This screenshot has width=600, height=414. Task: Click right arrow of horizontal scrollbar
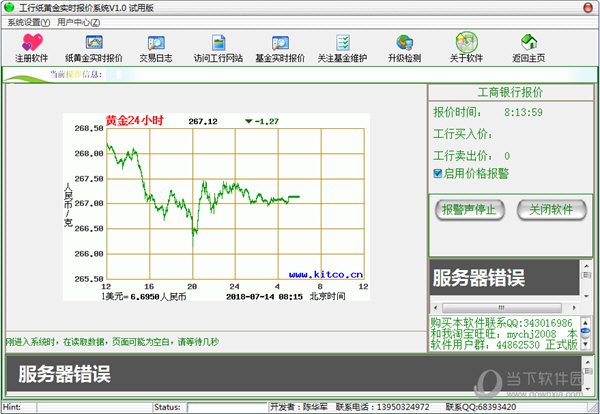click(573, 308)
